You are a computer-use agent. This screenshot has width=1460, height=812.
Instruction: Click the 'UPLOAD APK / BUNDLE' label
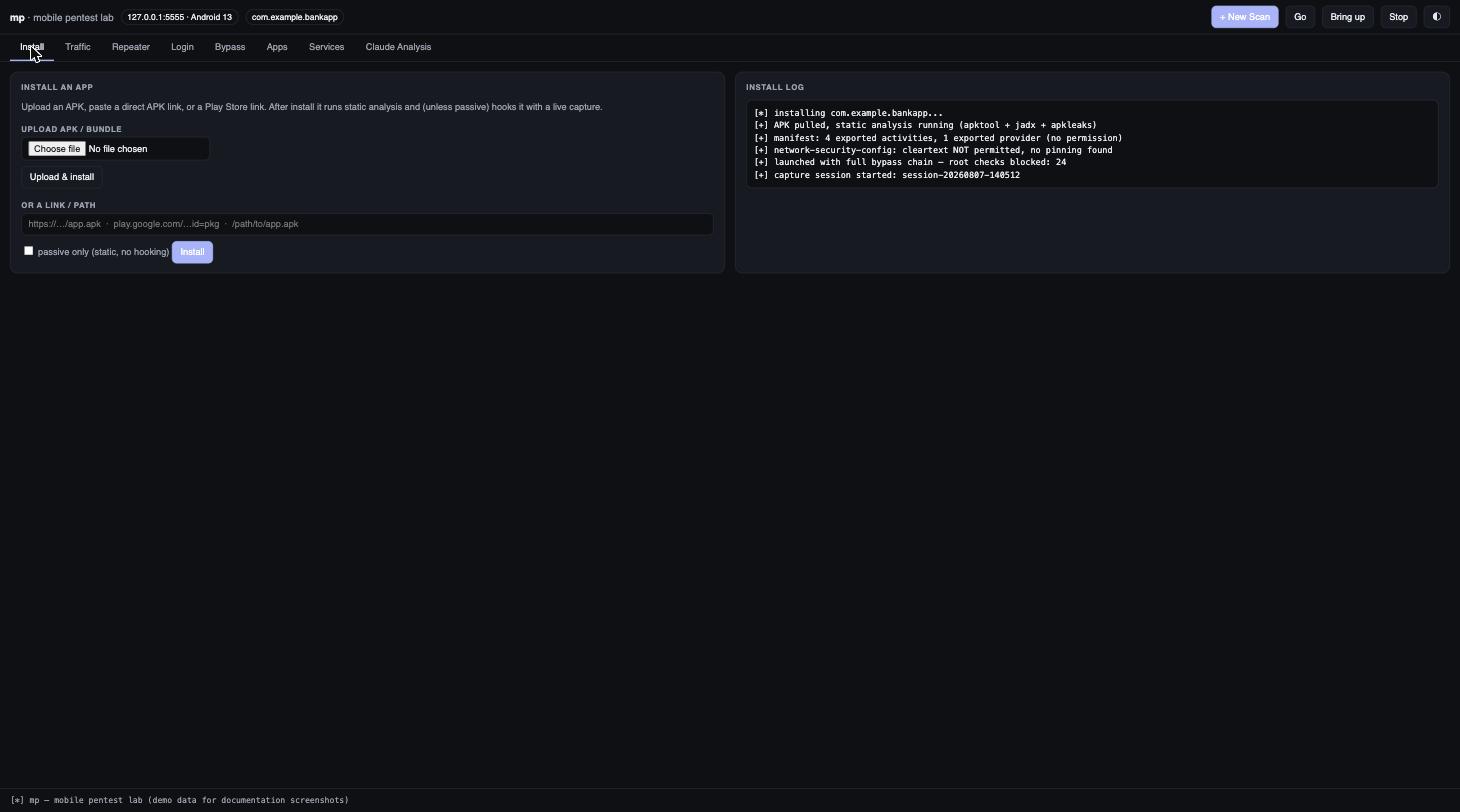(71, 129)
